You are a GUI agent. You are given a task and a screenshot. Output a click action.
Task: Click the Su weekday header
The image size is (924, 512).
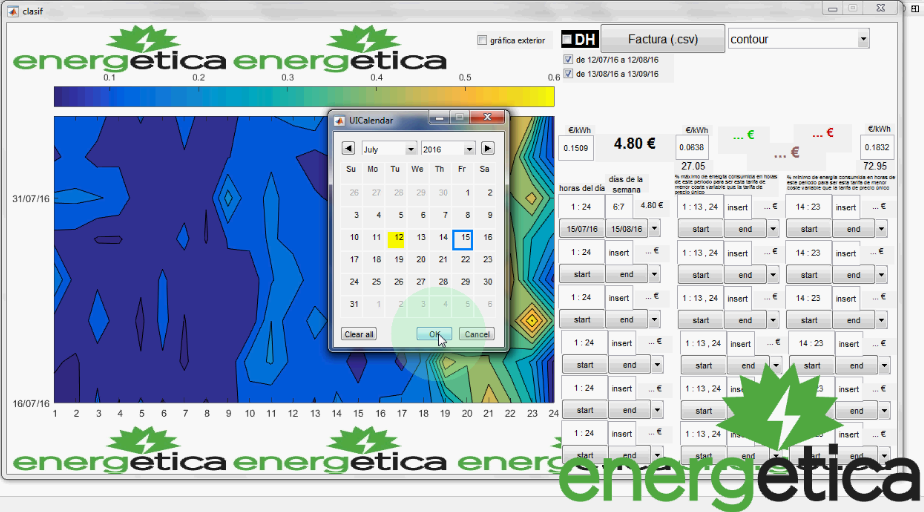point(351,169)
